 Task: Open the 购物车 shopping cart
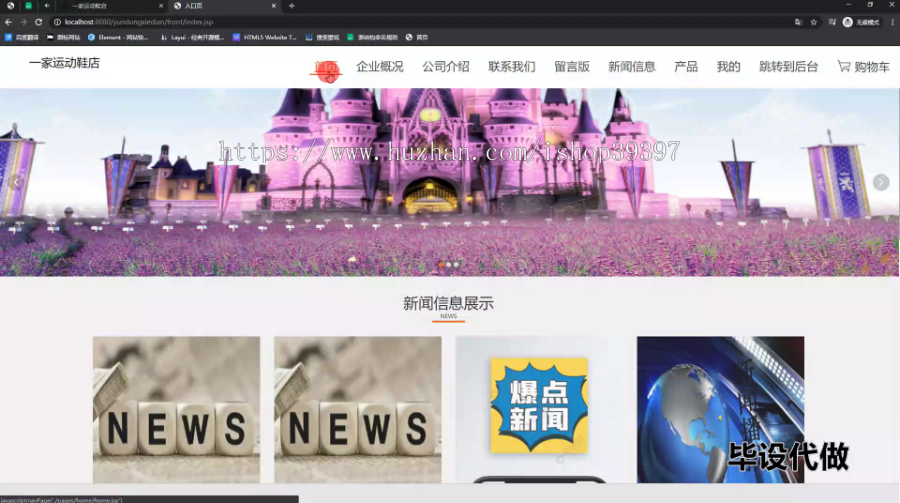863,67
